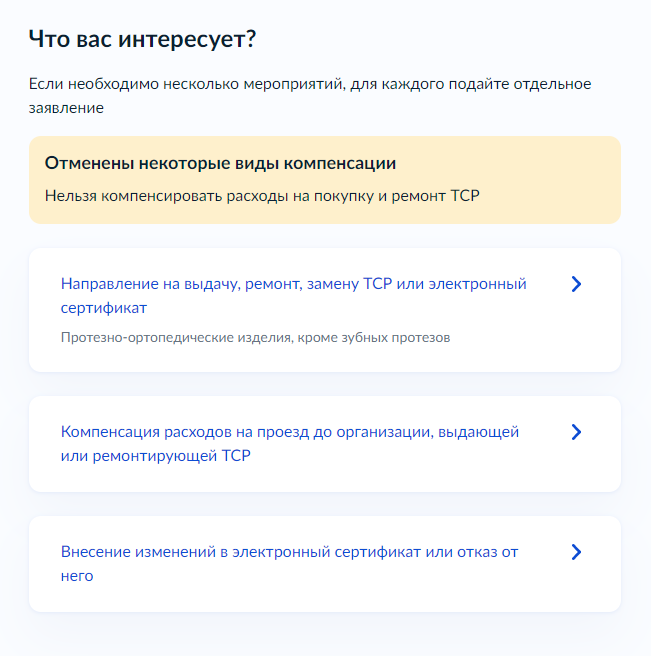Open 'Направление на выдачу, ремонт, замену ТСР' link
The width and height of the screenshot is (651, 656).
coord(226,284)
